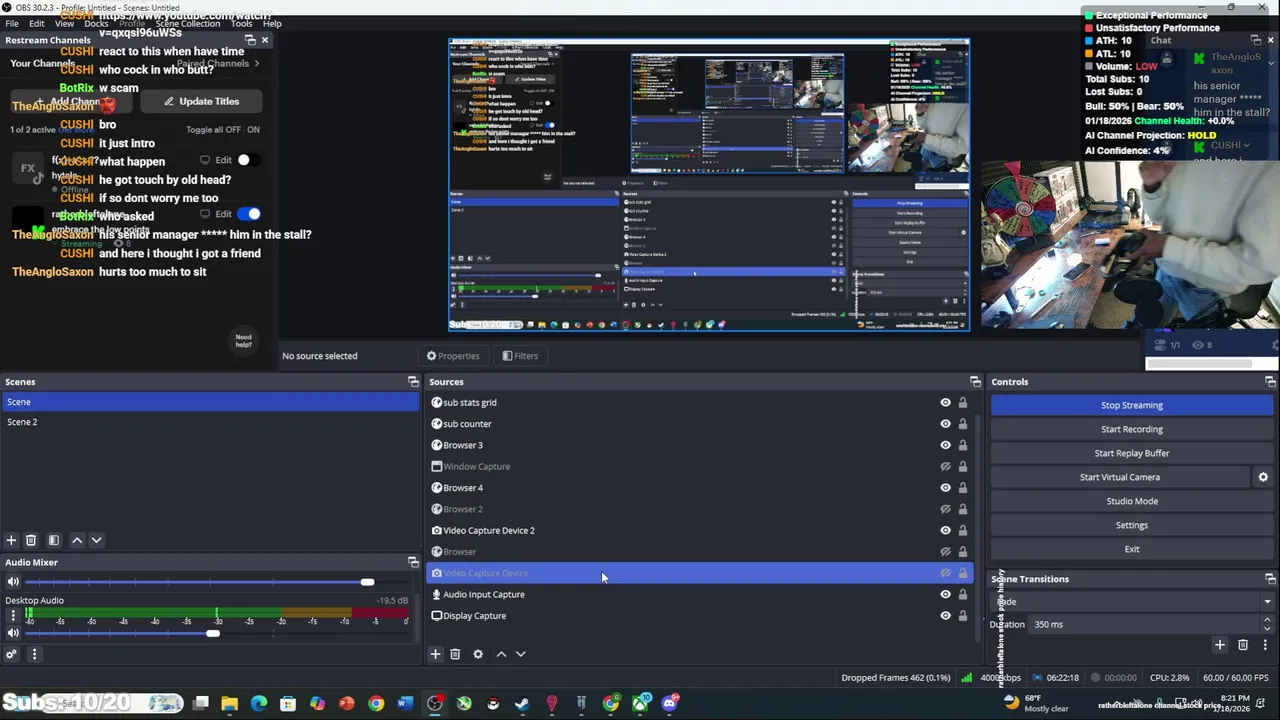The height and width of the screenshot is (720, 1280).
Task: Open the Fade transition dropdown
Action: coord(1132,602)
